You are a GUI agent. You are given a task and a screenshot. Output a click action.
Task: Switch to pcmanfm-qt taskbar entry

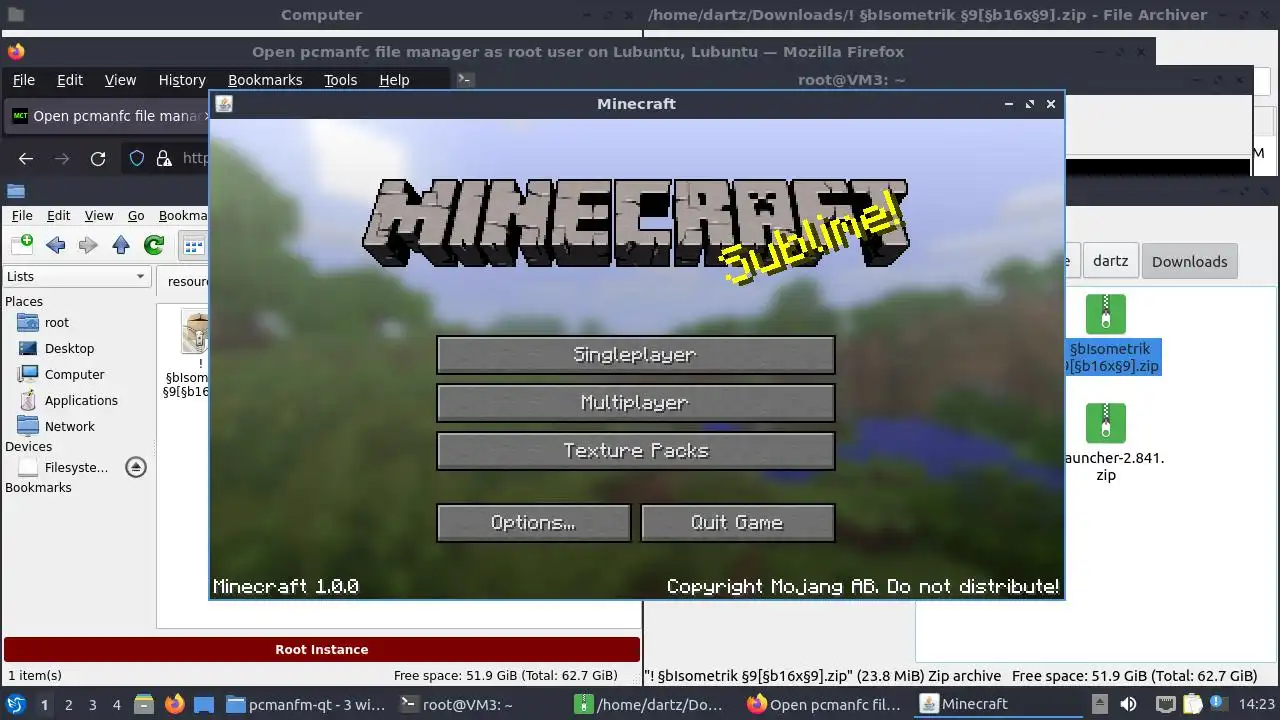(x=306, y=705)
